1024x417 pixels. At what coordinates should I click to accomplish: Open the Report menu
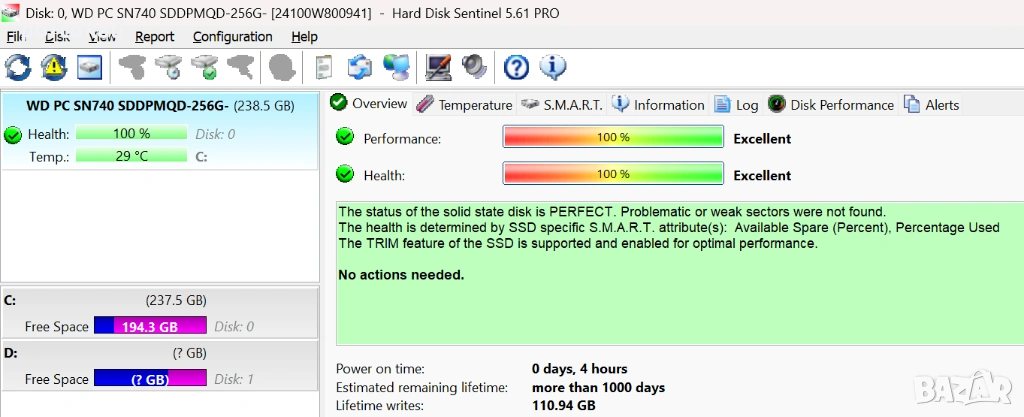154,37
